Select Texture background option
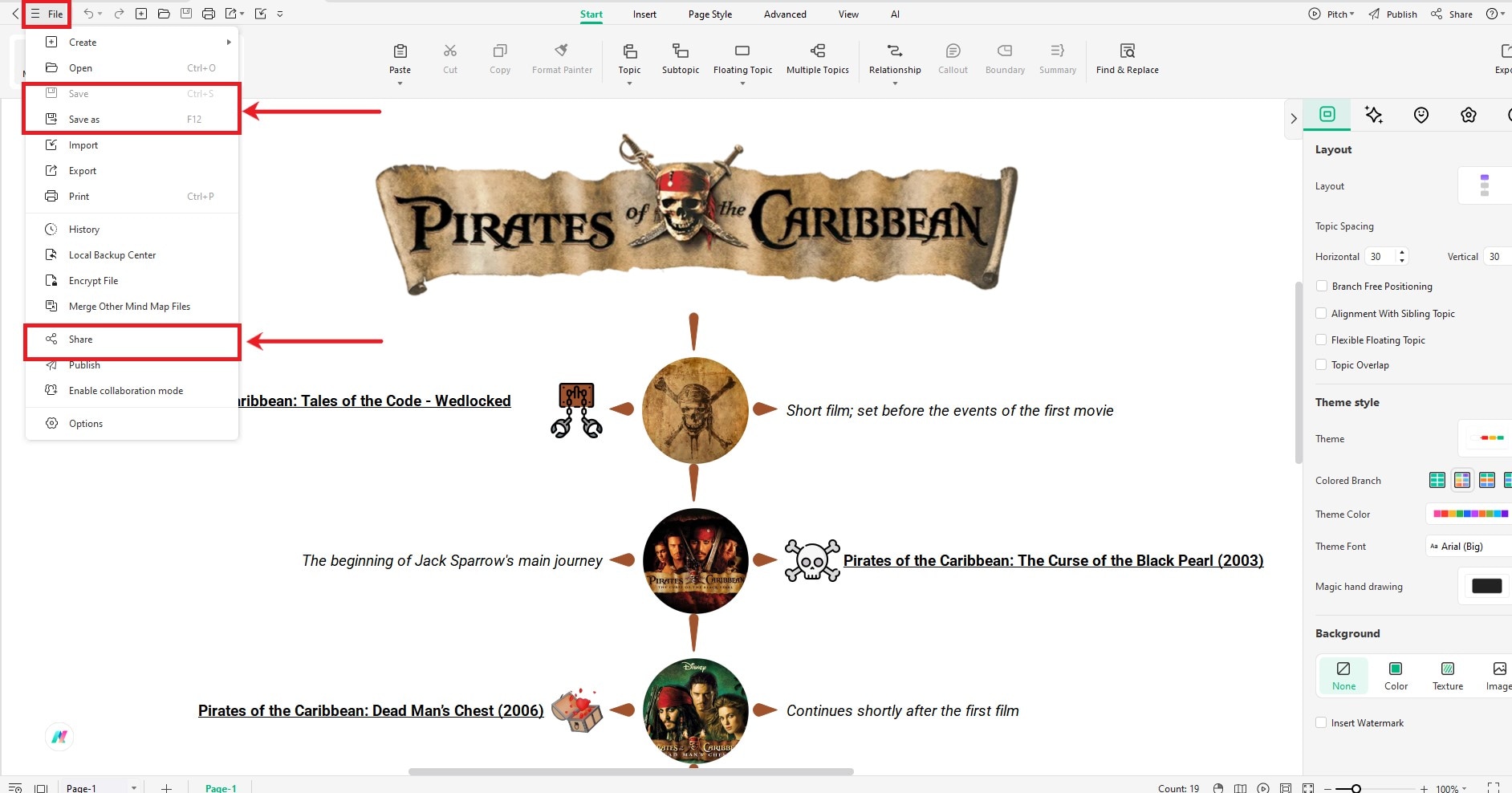Screen dimensions: 1512x793 pos(1448,676)
